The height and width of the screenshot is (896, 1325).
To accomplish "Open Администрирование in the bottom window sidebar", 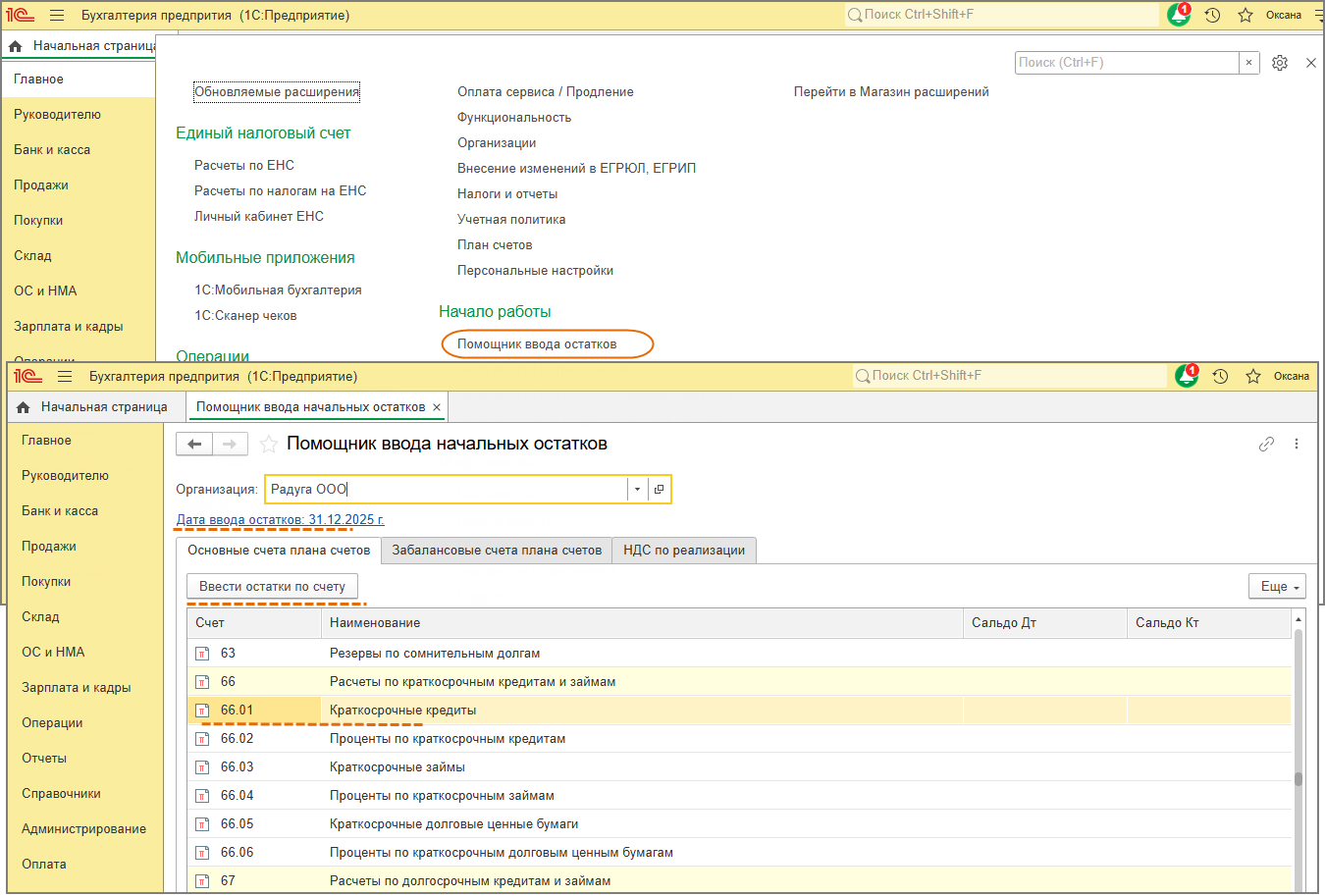I will point(83,829).
